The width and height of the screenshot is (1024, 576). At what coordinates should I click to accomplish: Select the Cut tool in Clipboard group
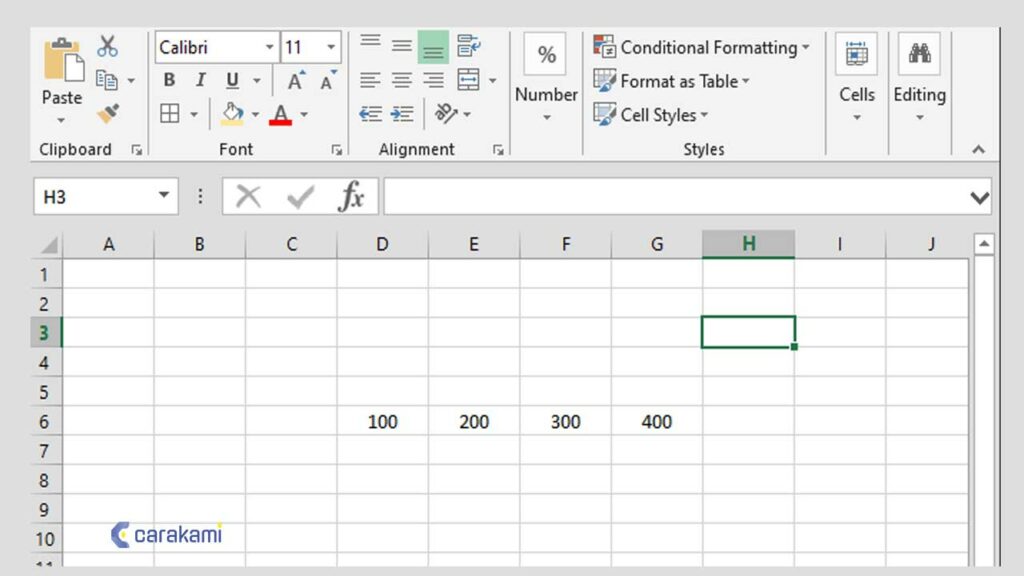(108, 45)
